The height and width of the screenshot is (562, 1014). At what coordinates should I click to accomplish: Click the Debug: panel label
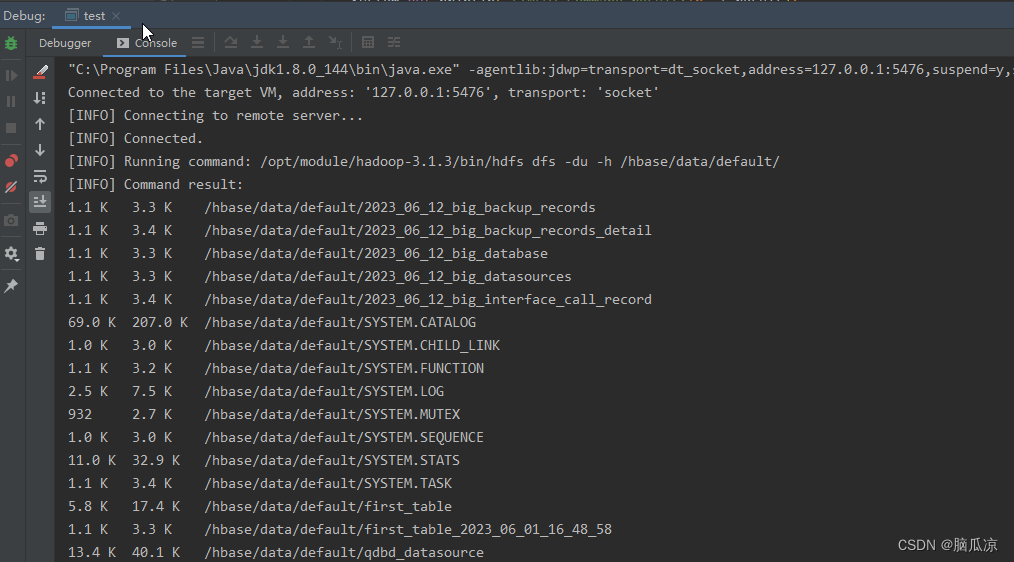tap(25, 16)
